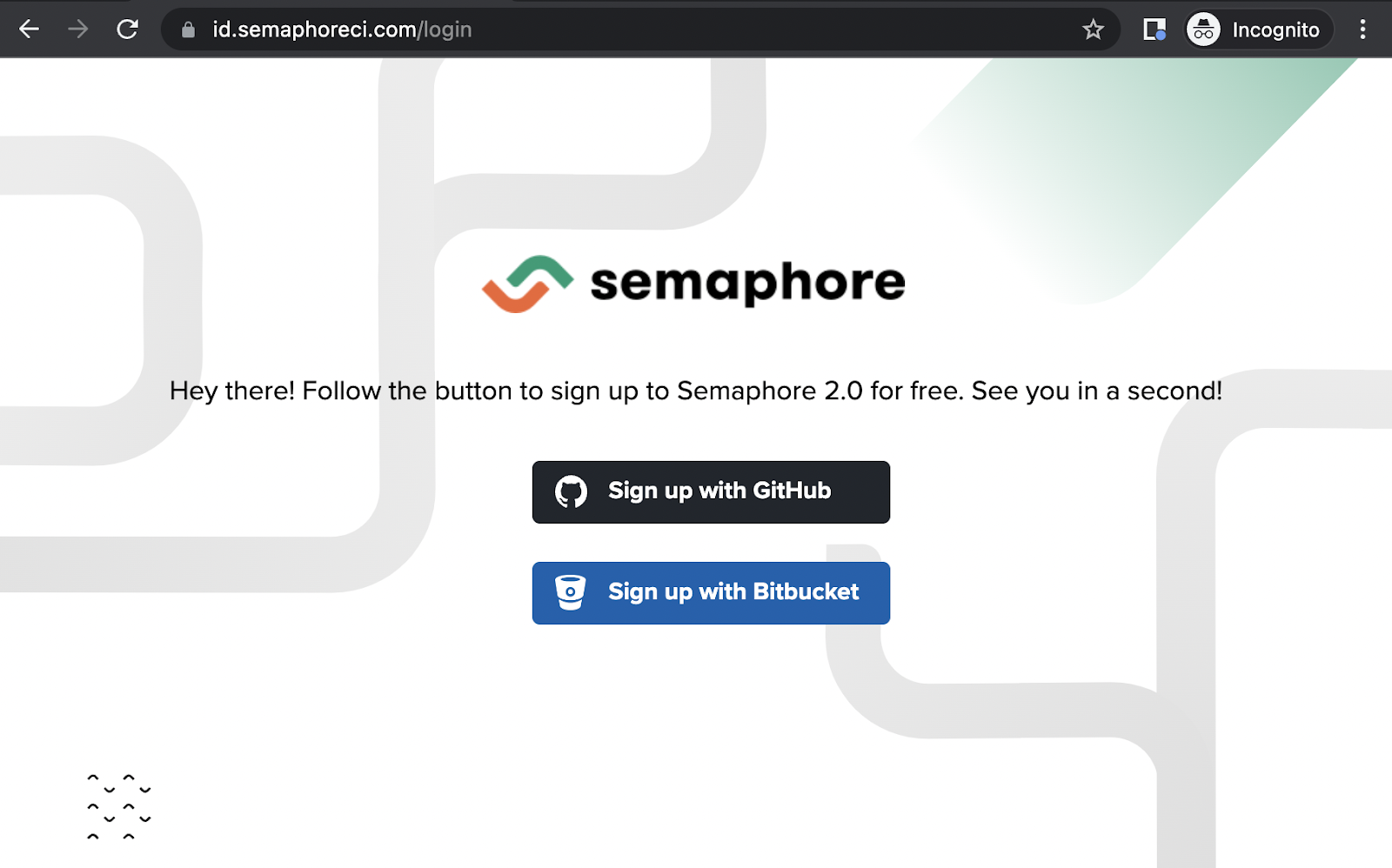Open the side panel icon

coord(1153,29)
